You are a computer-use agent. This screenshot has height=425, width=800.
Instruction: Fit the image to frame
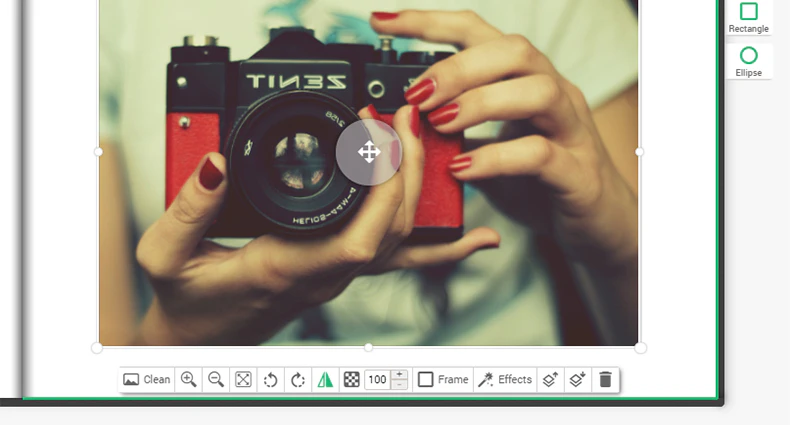[243, 380]
